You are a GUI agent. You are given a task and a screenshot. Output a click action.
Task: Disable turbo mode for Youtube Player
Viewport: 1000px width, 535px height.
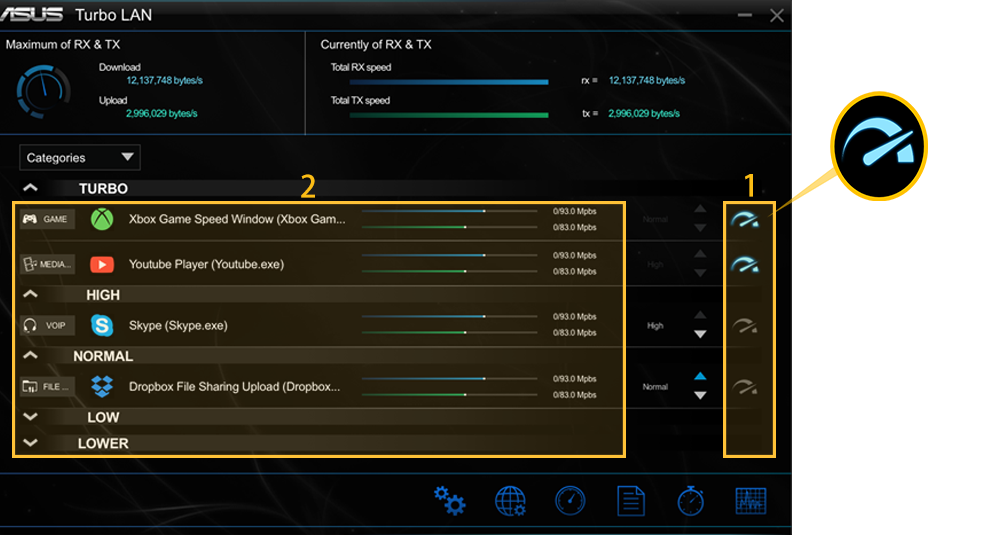[745, 265]
